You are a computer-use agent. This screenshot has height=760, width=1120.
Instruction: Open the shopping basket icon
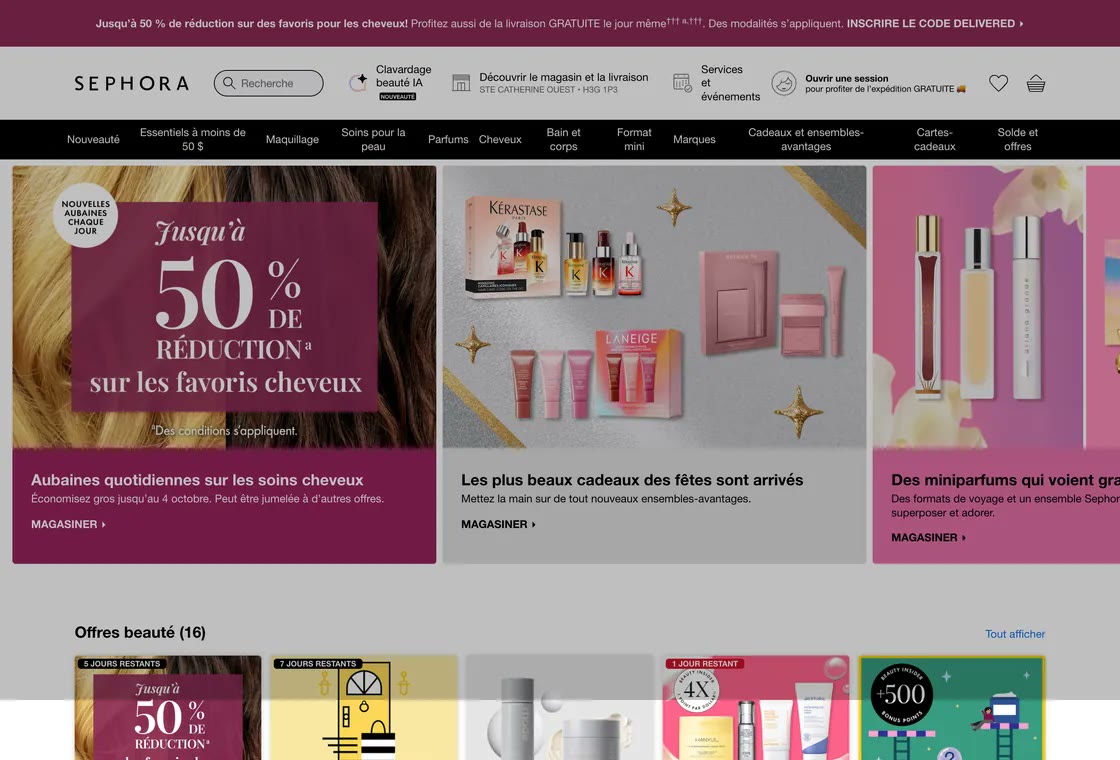[x=1036, y=84]
